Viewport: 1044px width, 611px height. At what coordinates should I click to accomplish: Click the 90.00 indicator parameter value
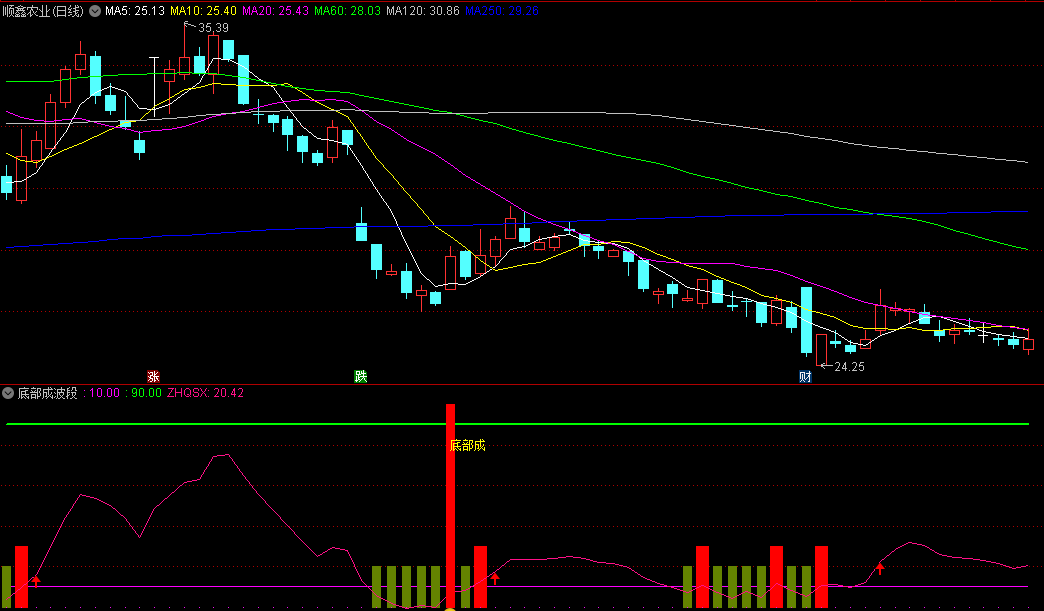point(146,393)
